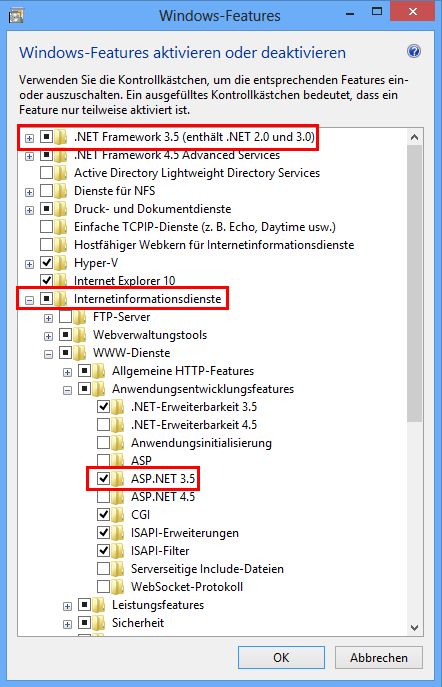Collapse Anwendungsentwicklungsfeatures node
Viewport: 442px width, 687px height.
click(x=67, y=390)
